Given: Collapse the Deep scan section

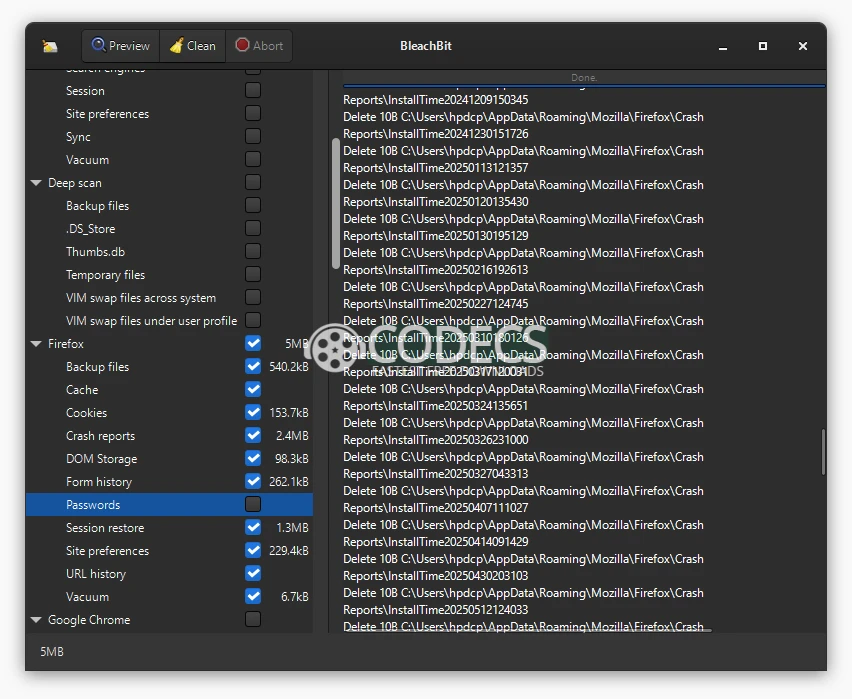Looking at the screenshot, I should click(37, 183).
